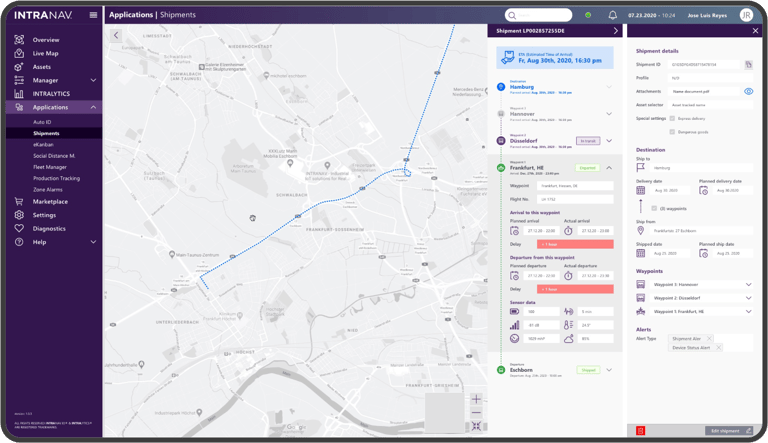Select eKanban under Applications

click(43, 145)
